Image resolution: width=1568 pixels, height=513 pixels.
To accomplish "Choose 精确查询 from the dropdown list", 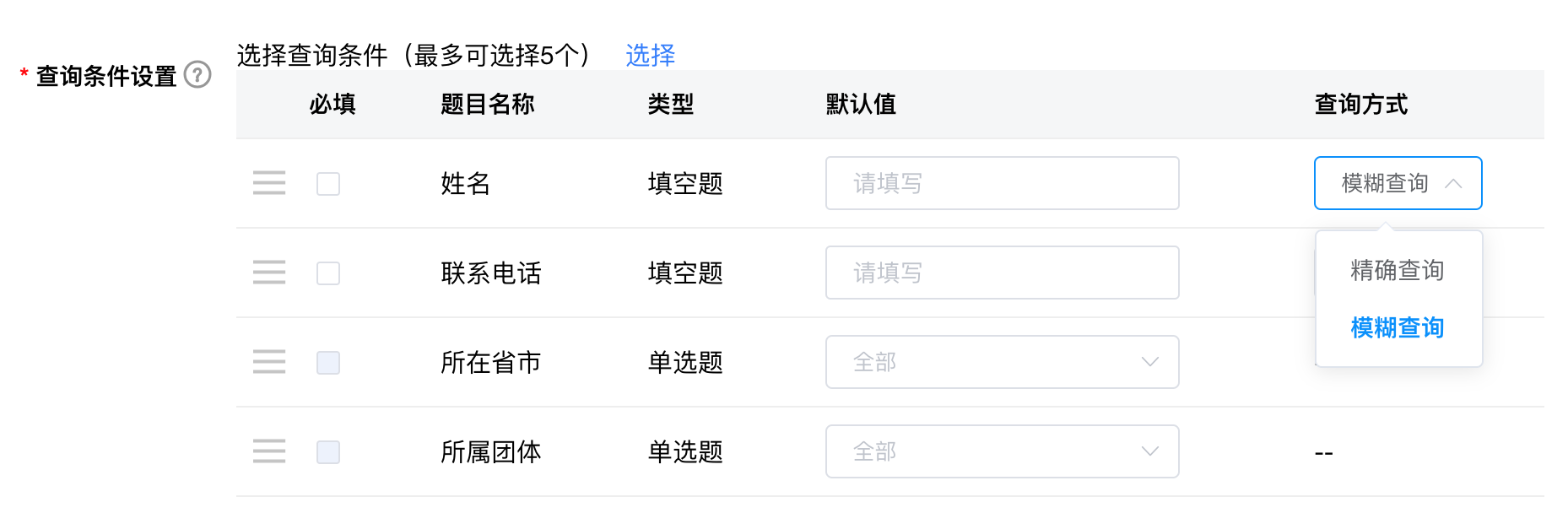I will click(1398, 270).
